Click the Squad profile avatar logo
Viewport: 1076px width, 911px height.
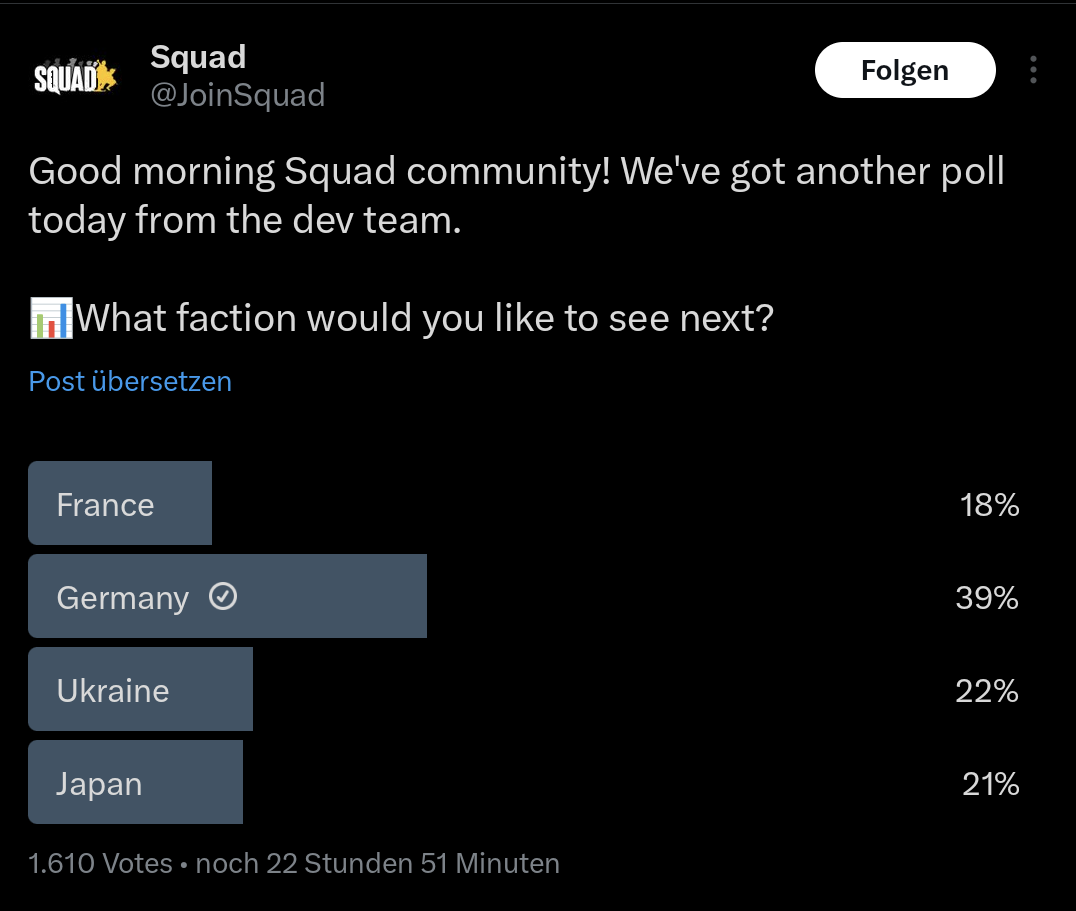pyautogui.click(x=75, y=76)
